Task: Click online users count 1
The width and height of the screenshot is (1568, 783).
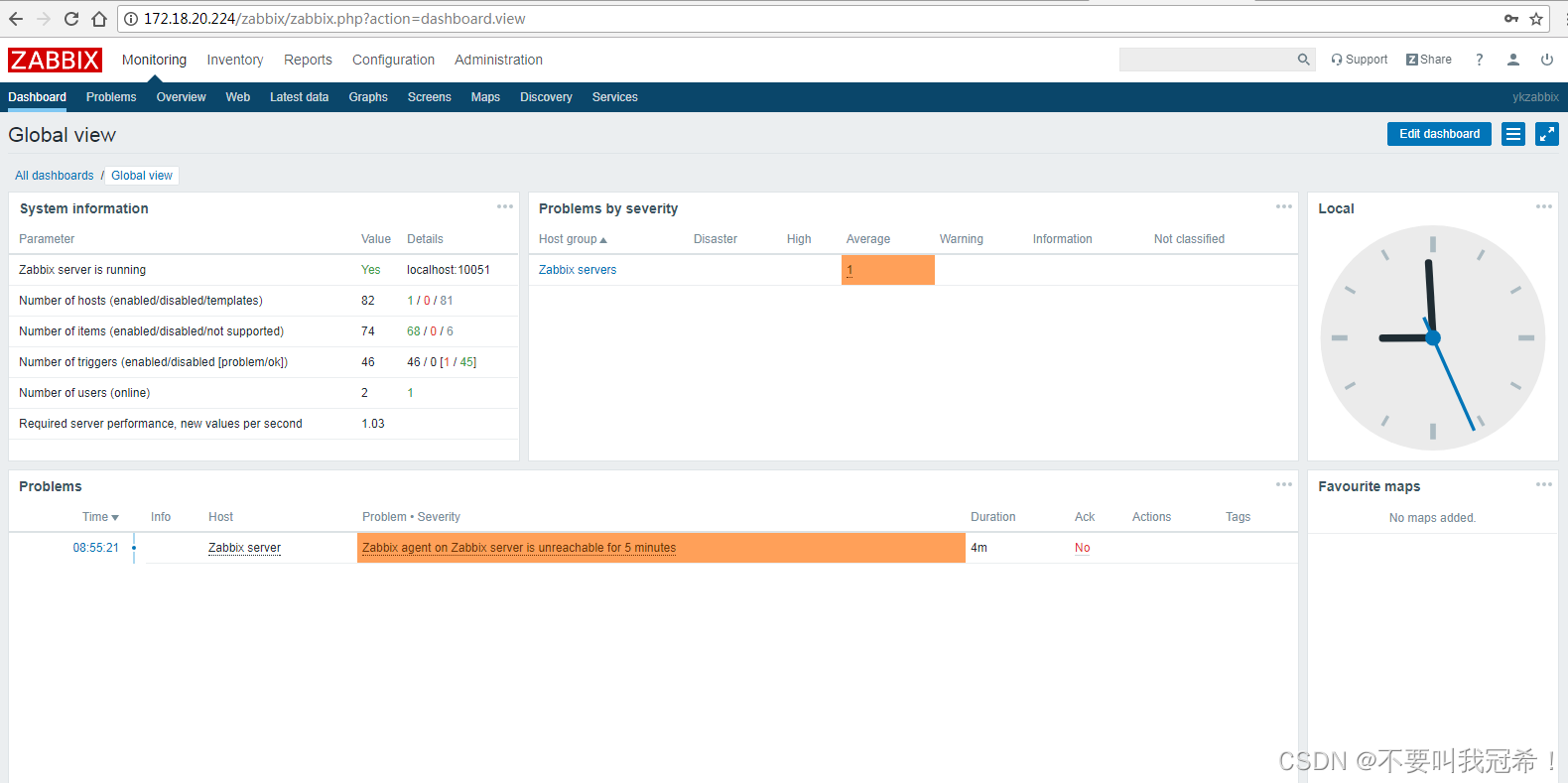Action: (x=411, y=393)
